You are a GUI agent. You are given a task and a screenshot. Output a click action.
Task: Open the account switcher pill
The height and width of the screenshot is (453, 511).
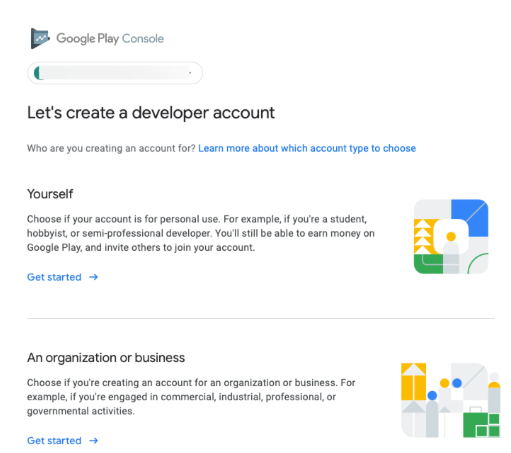tap(115, 73)
